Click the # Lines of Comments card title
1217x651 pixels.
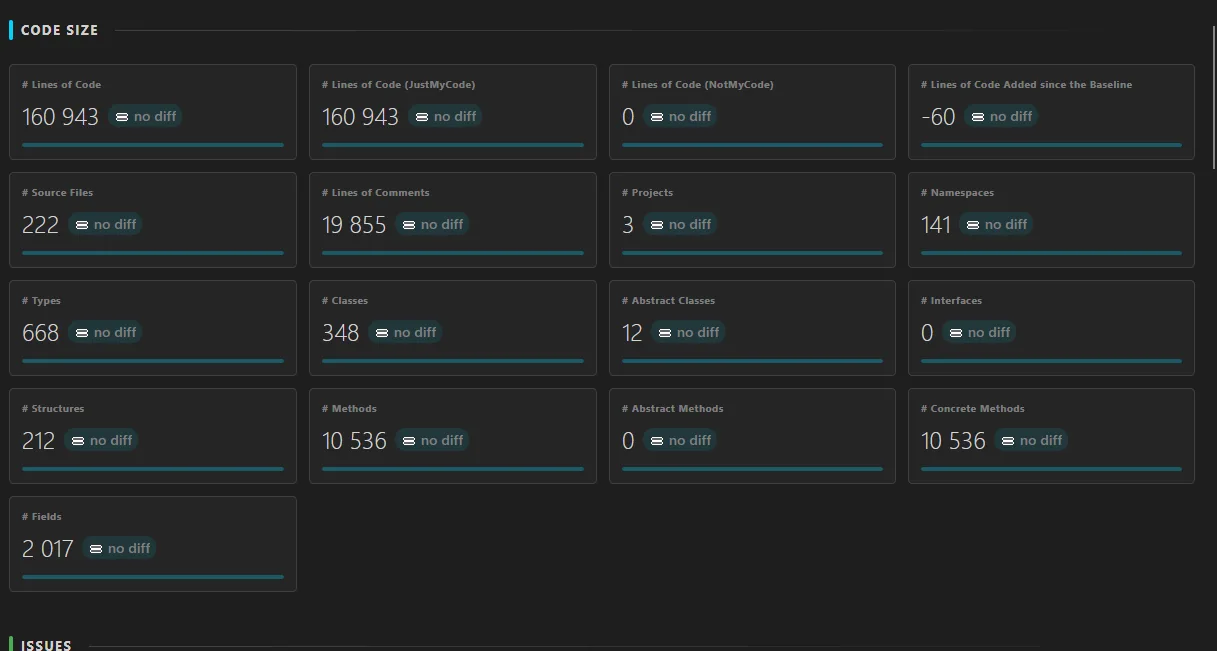click(375, 193)
